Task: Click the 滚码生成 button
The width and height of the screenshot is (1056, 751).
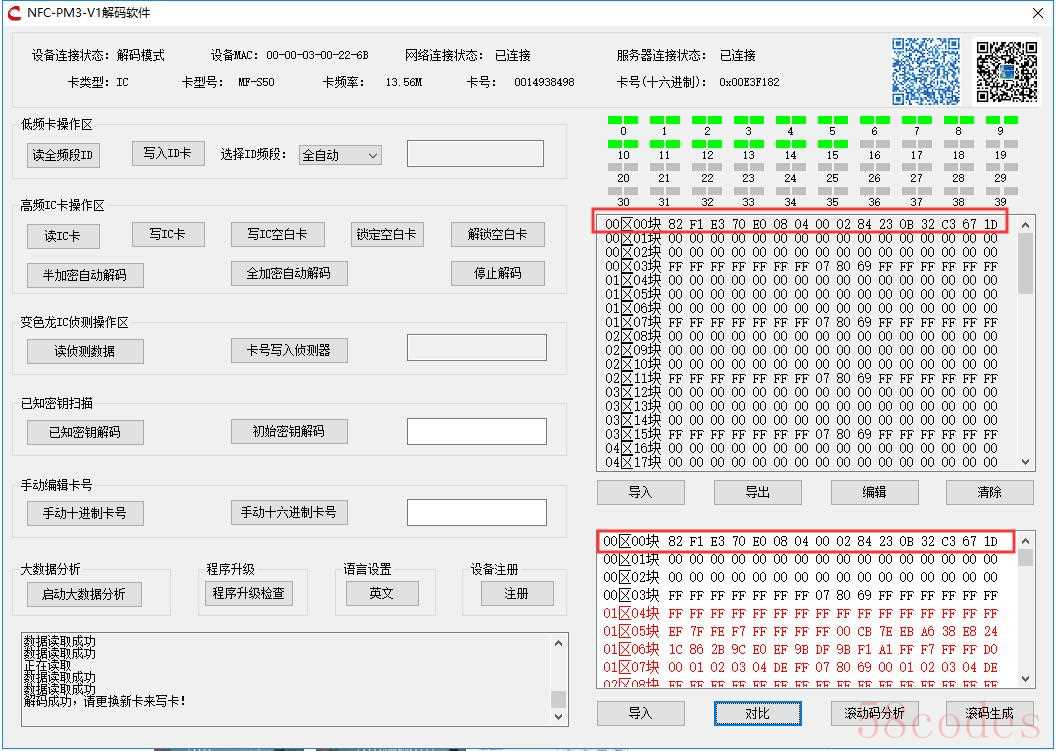Action: point(990,713)
